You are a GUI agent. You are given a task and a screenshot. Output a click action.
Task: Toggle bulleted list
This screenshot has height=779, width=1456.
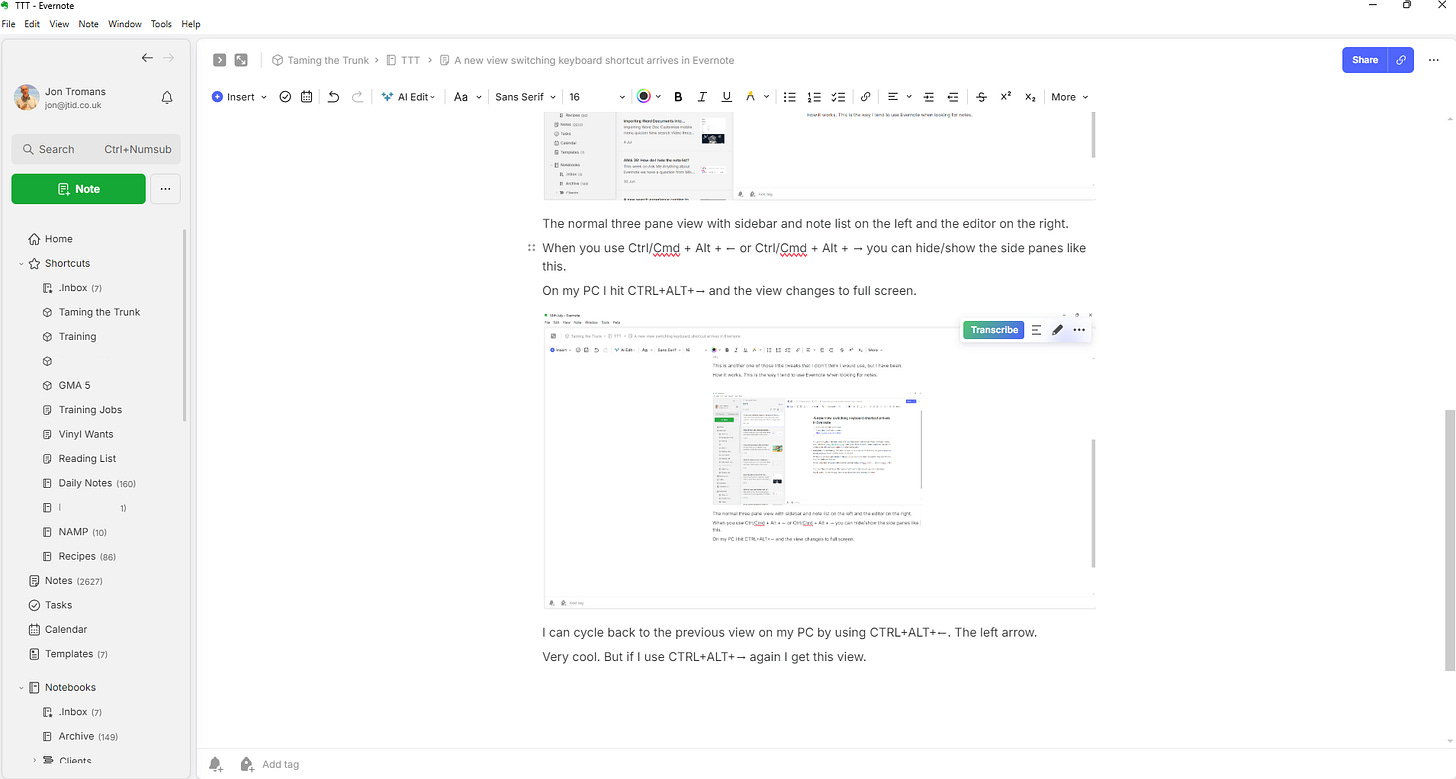pyautogui.click(x=790, y=97)
